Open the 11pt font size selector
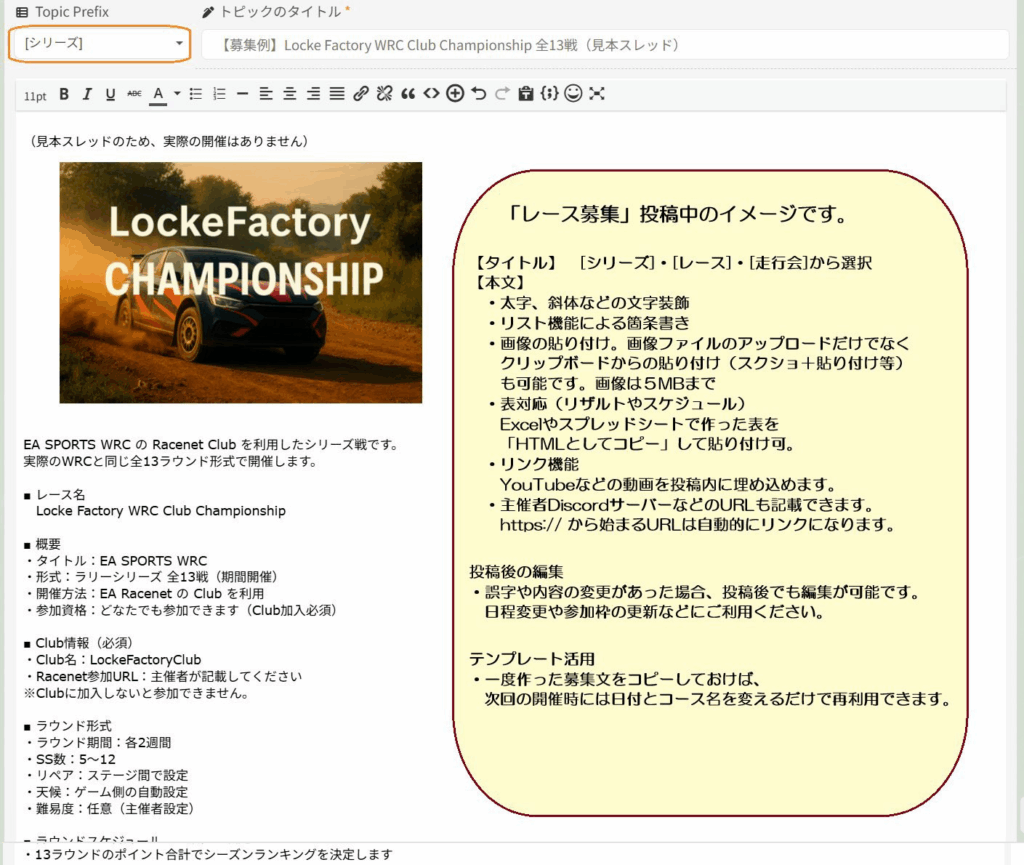 pos(35,95)
